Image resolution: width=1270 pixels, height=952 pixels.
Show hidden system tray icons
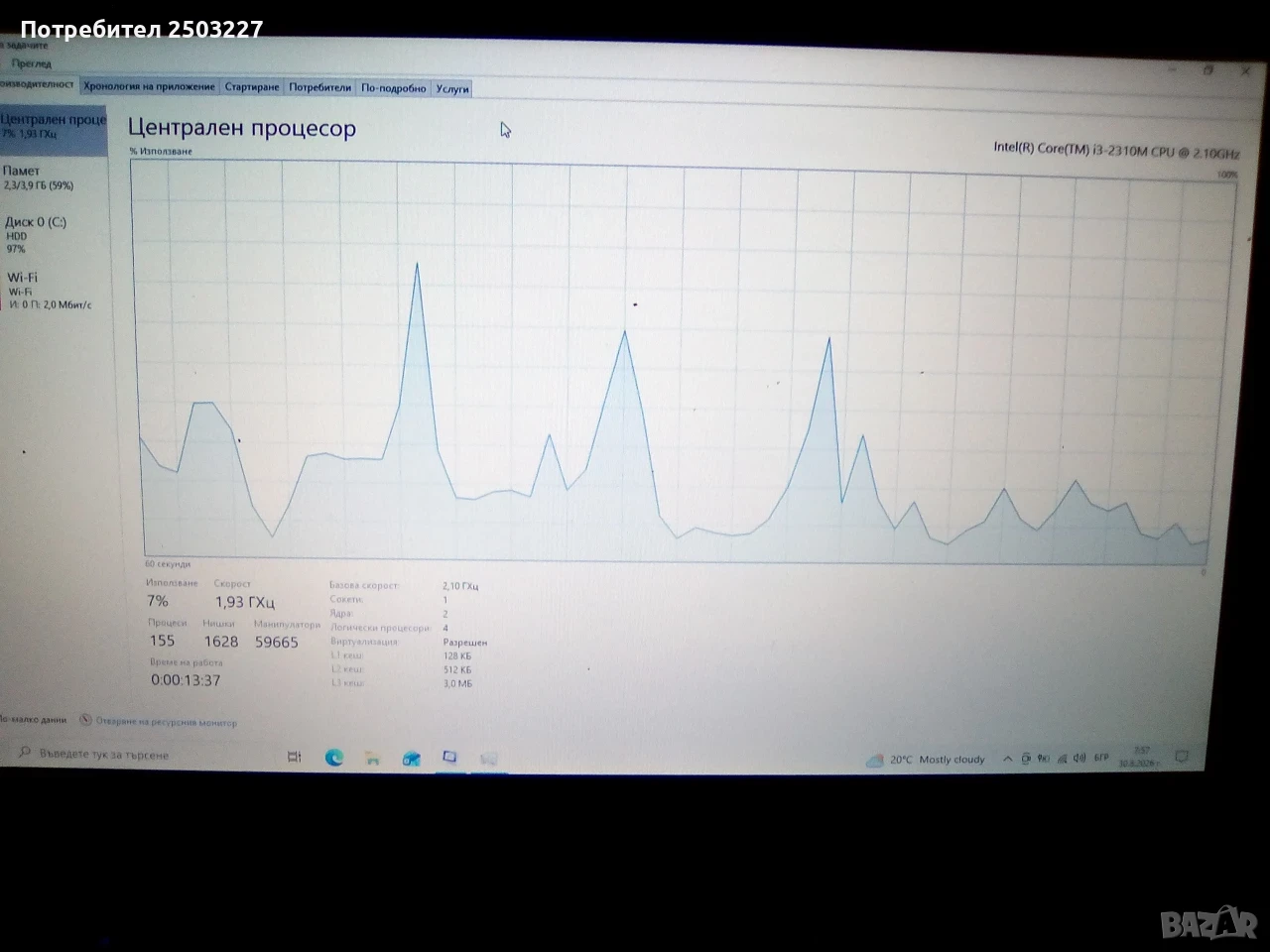pos(1008,759)
